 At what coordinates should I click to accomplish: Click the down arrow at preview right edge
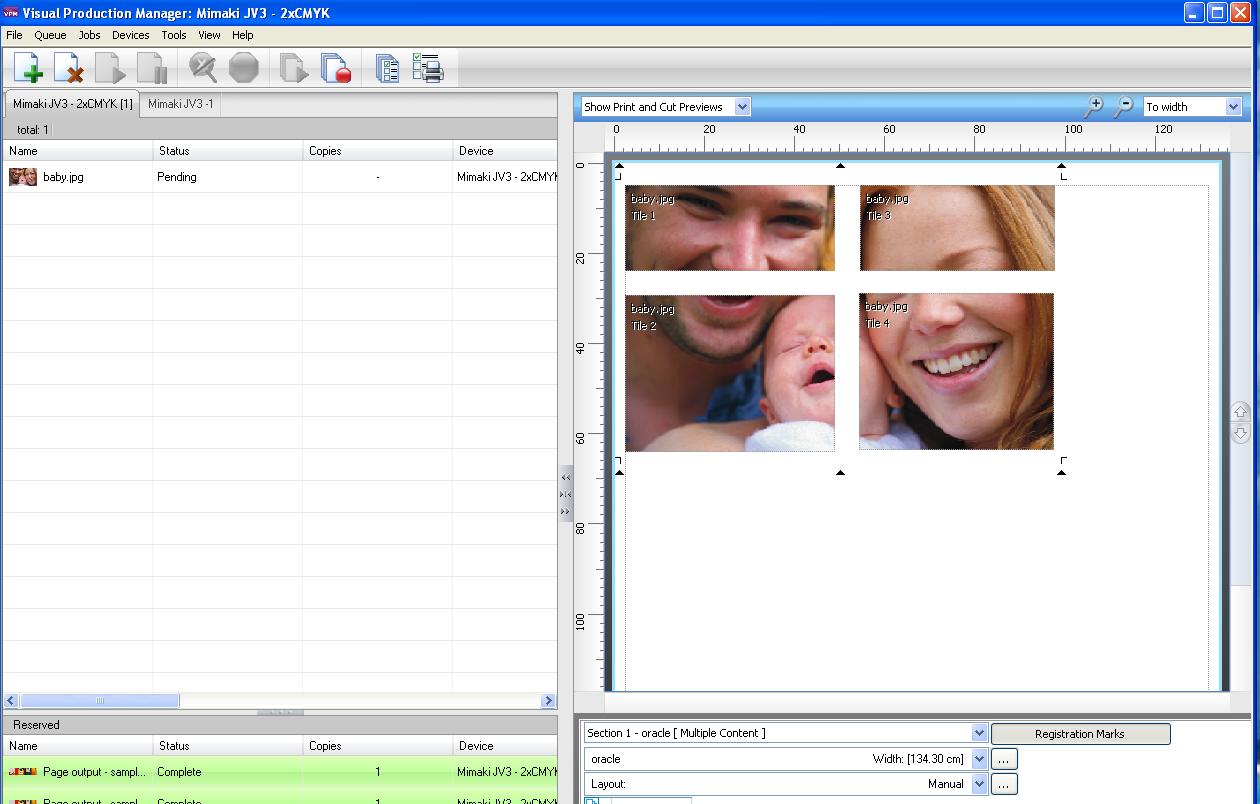point(1240,433)
